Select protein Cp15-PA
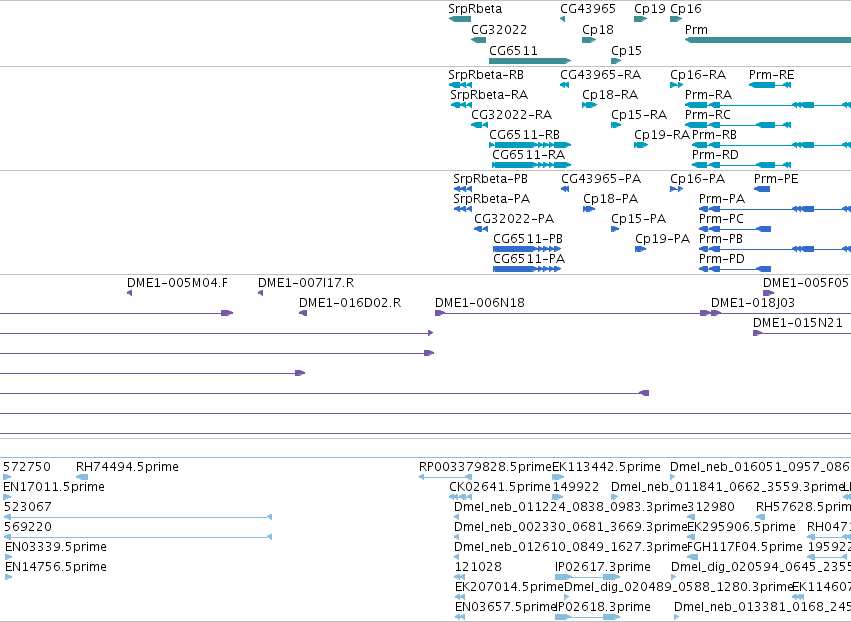This screenshot has height=622, width=851. pos(615,229)
